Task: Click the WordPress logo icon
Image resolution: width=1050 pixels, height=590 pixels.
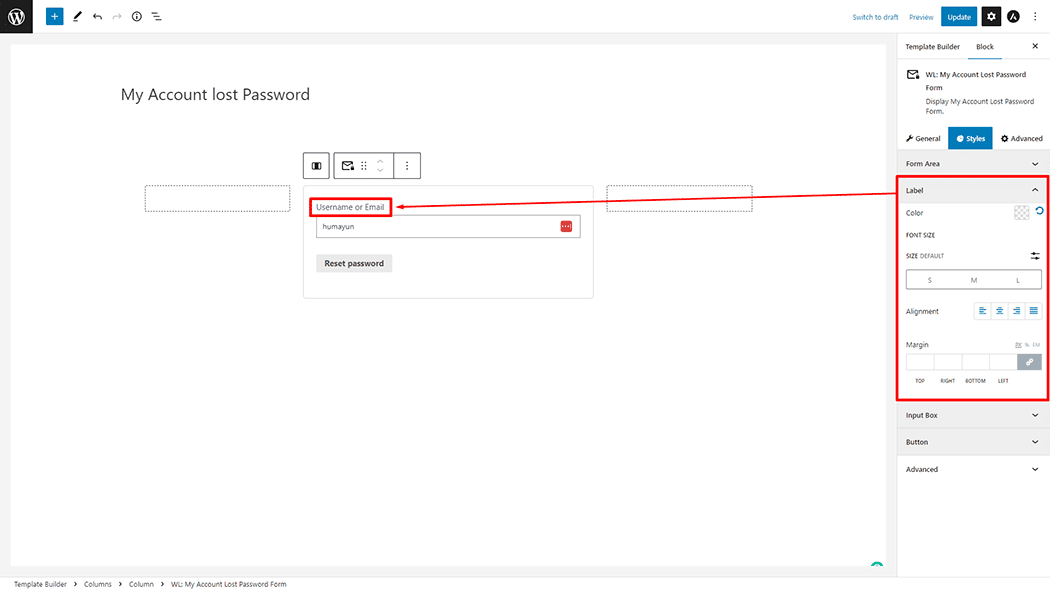Action: pyautogui.click(x=16, y=16)
